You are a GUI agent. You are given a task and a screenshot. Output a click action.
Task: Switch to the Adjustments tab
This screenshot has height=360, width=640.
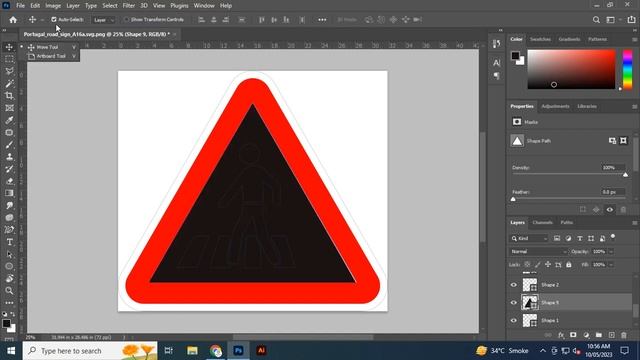point(555,106)
